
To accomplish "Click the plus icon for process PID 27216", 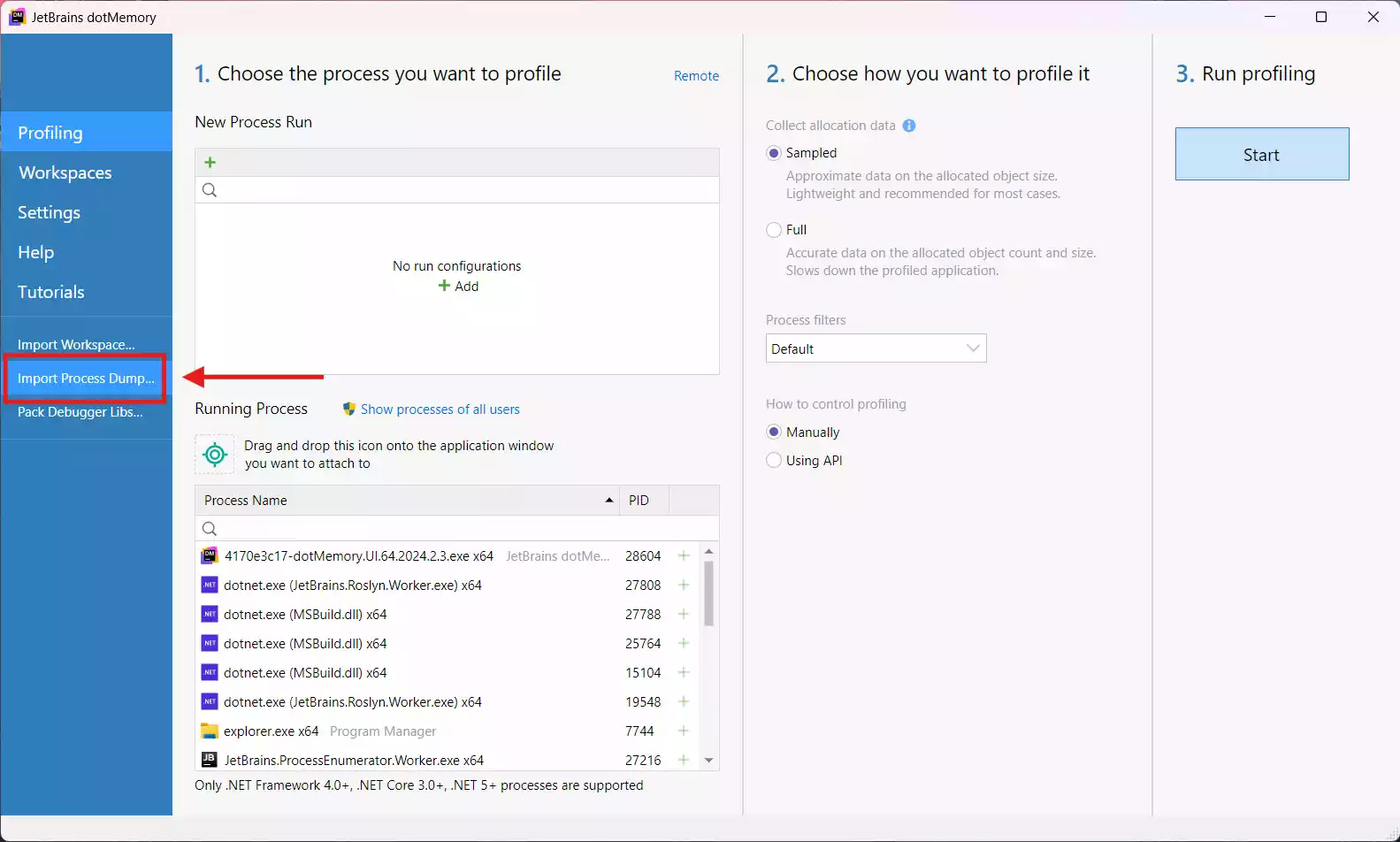I will [683, 761].
